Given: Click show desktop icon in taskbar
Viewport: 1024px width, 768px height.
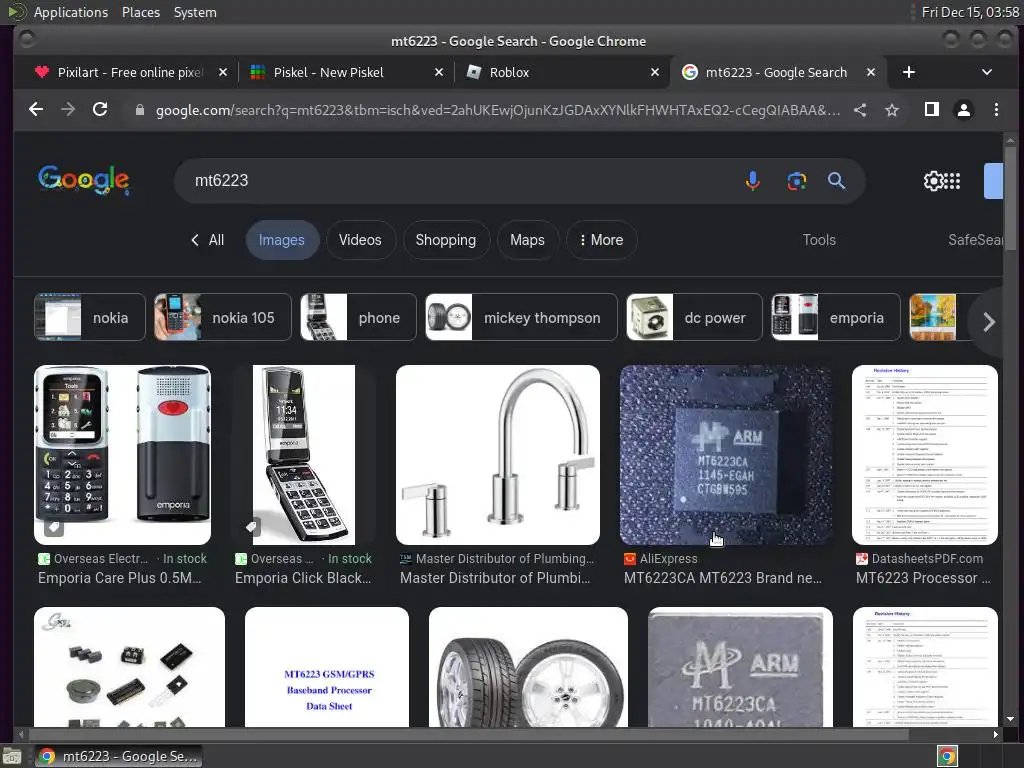Looking at the screenshot, I should pyautogui.click(x=12, y=757).
